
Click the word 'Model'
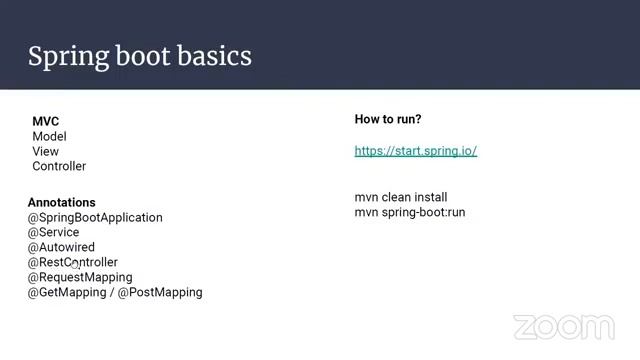pos(49,136)
